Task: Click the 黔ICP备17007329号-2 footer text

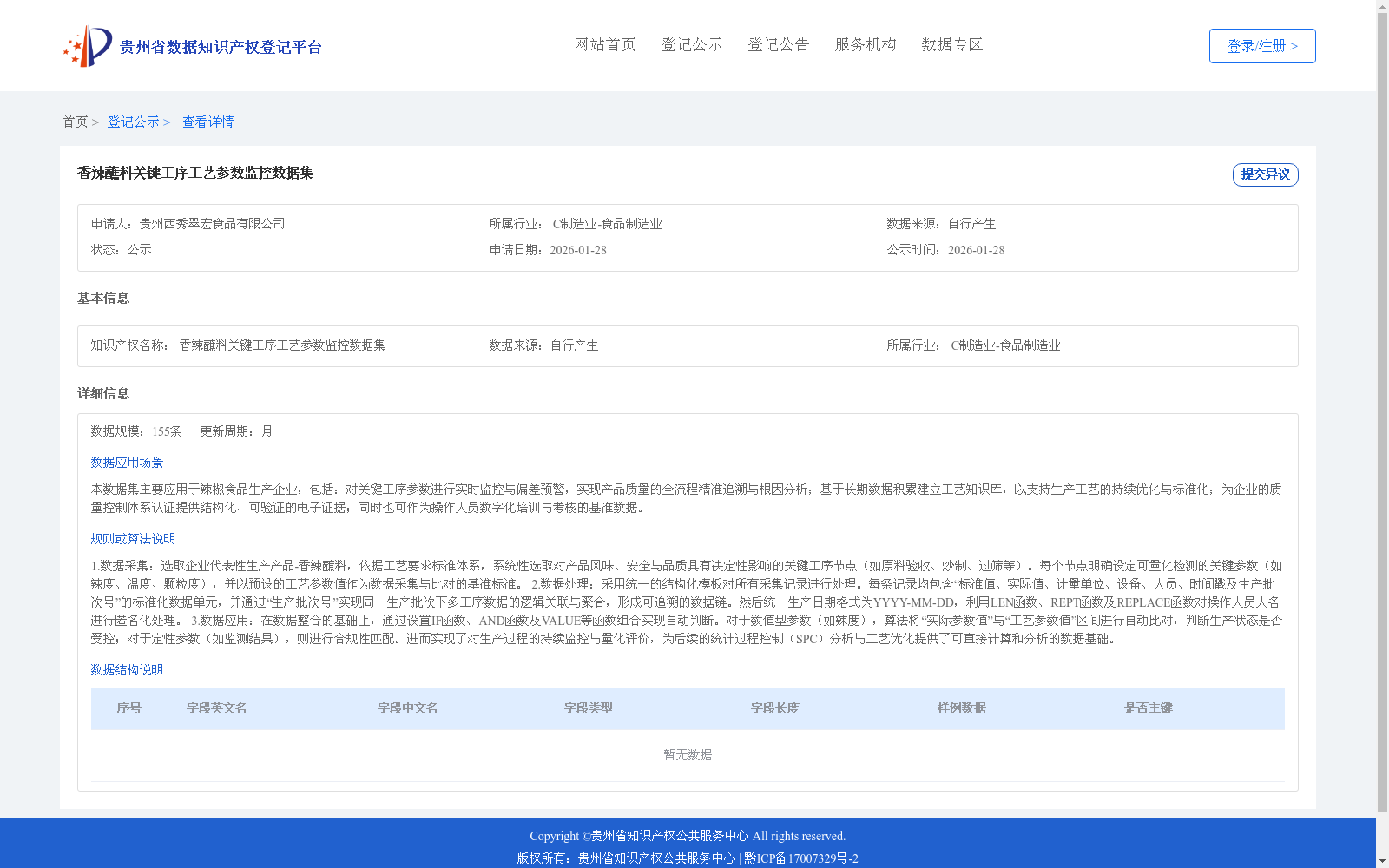Action: tap(801, 858)
